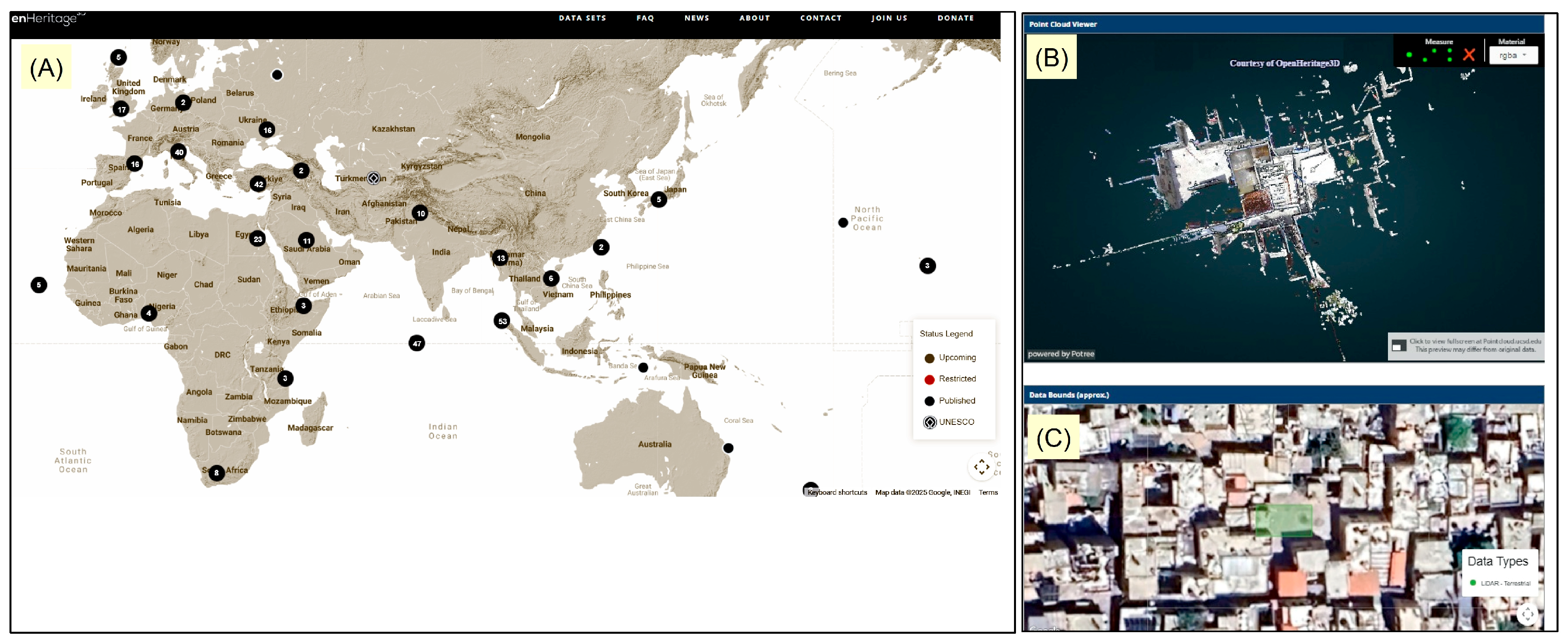Go to the NEWS page
The height and width of the screenshot is (644, 1568).
click(x=697, y=18)
